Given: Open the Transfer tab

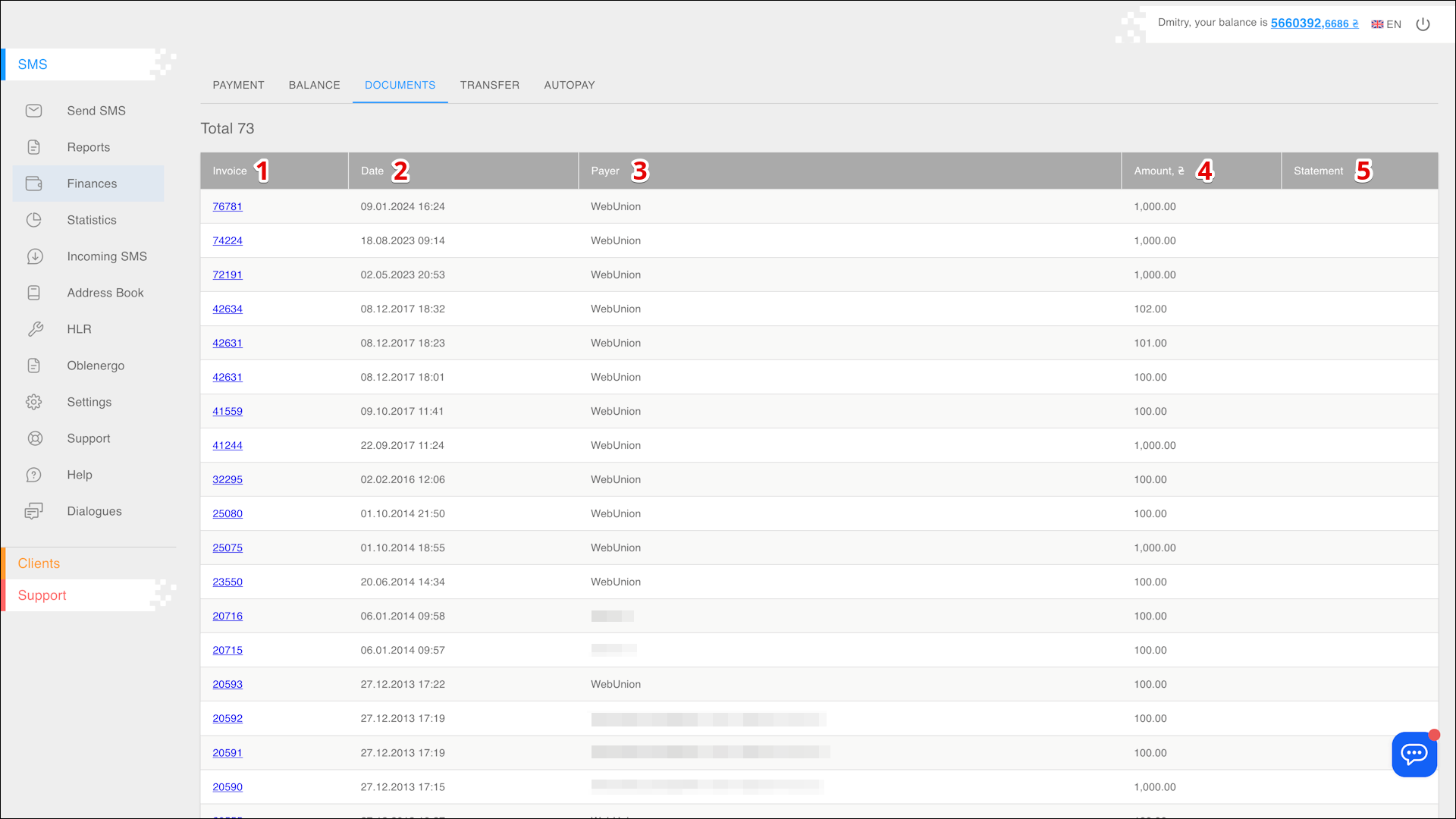Looking at the screenshot, I should pos(489,85).
